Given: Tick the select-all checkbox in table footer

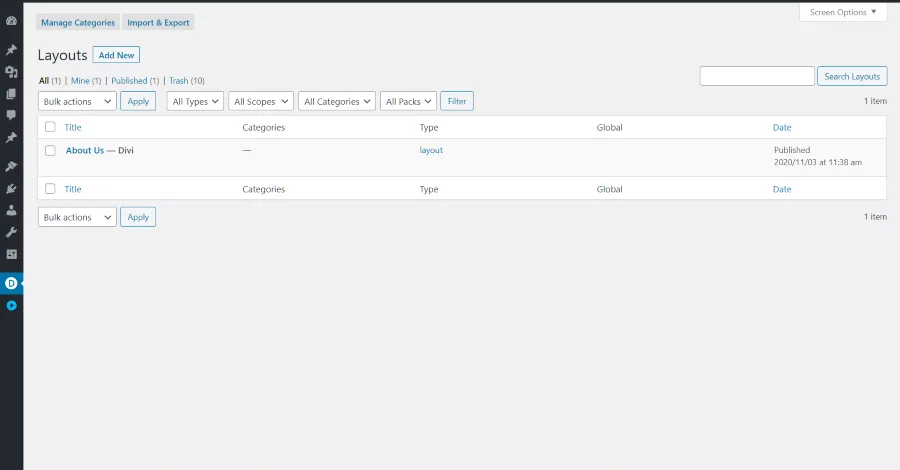Looking at the screenshot, I should (x=51, y=188).
